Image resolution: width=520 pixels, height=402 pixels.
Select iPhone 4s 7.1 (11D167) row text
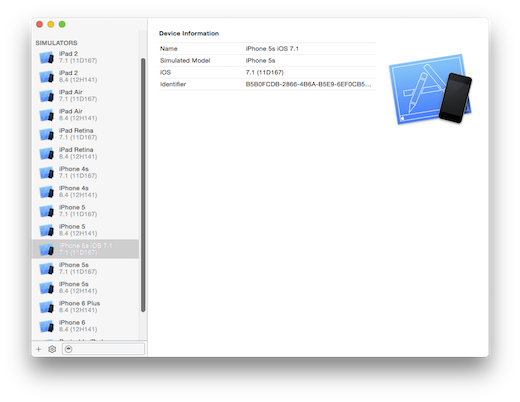point(78,172)
